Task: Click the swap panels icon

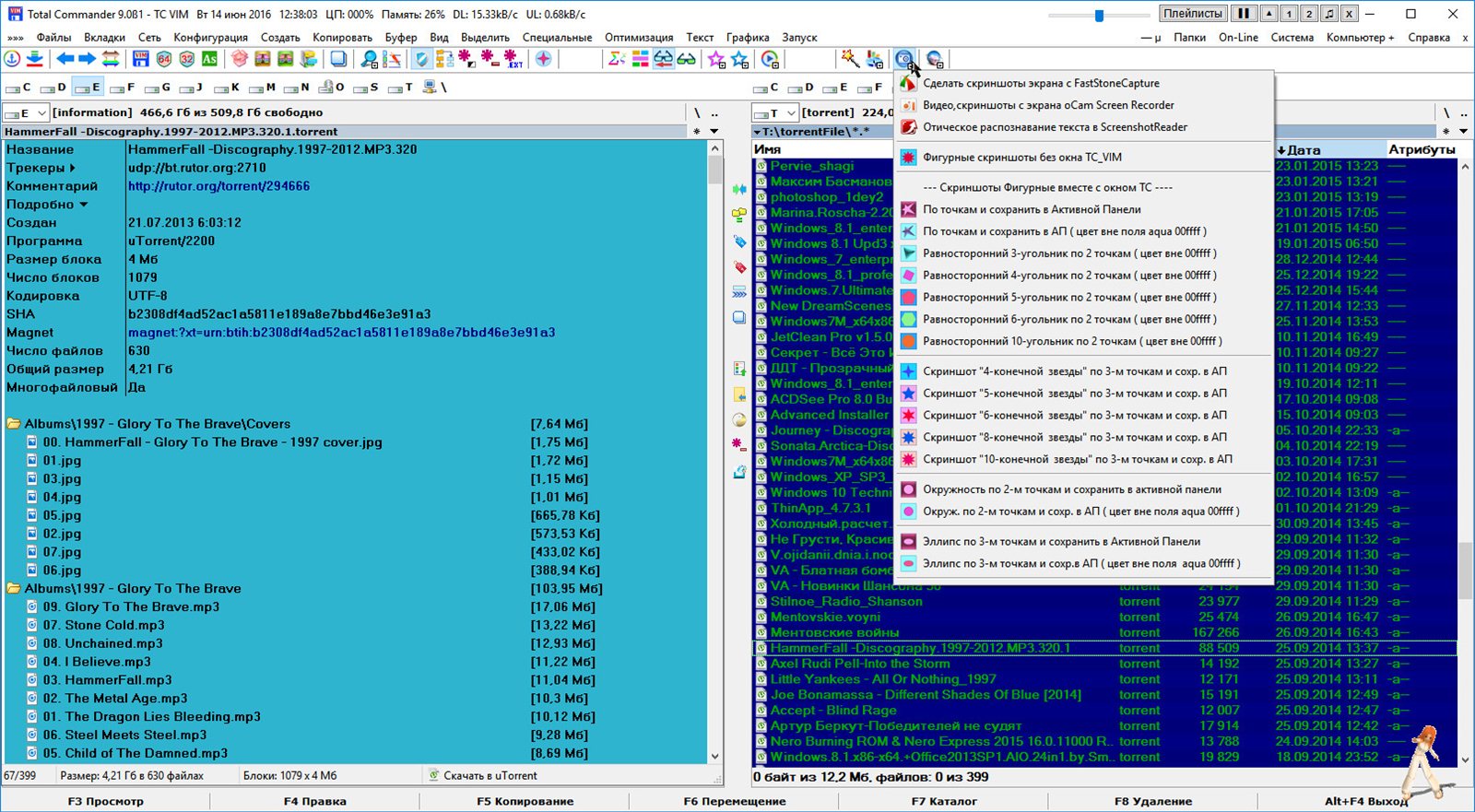Action: click(111, 59)
